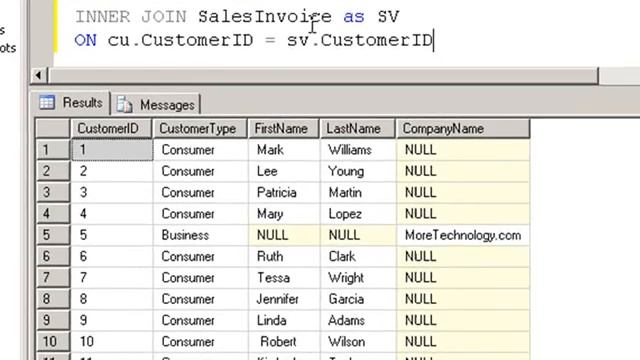Click the 'Patricia' first name cell
This screenshot has width=640, height=360.
click(x=284, y=192)
